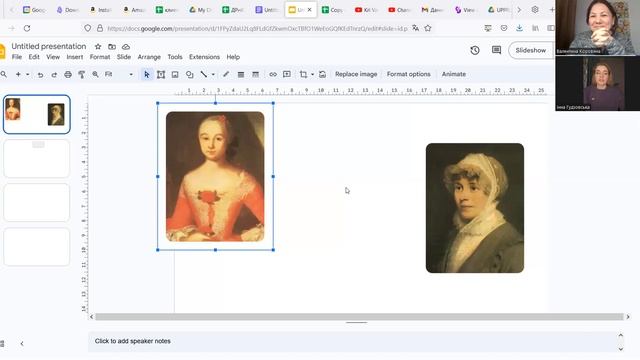Open the Fit zoom level dropdown

119,74
